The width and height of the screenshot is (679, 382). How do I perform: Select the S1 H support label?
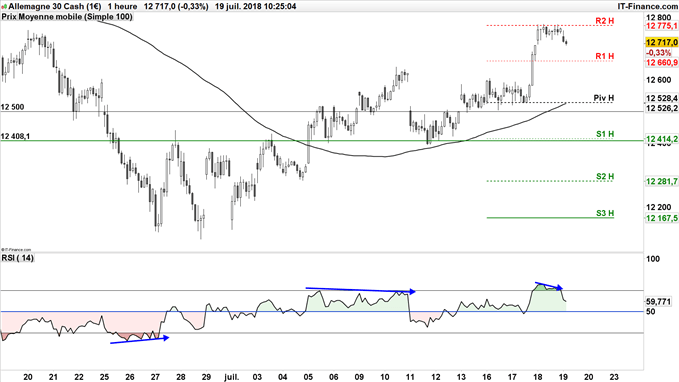[605, 134]
